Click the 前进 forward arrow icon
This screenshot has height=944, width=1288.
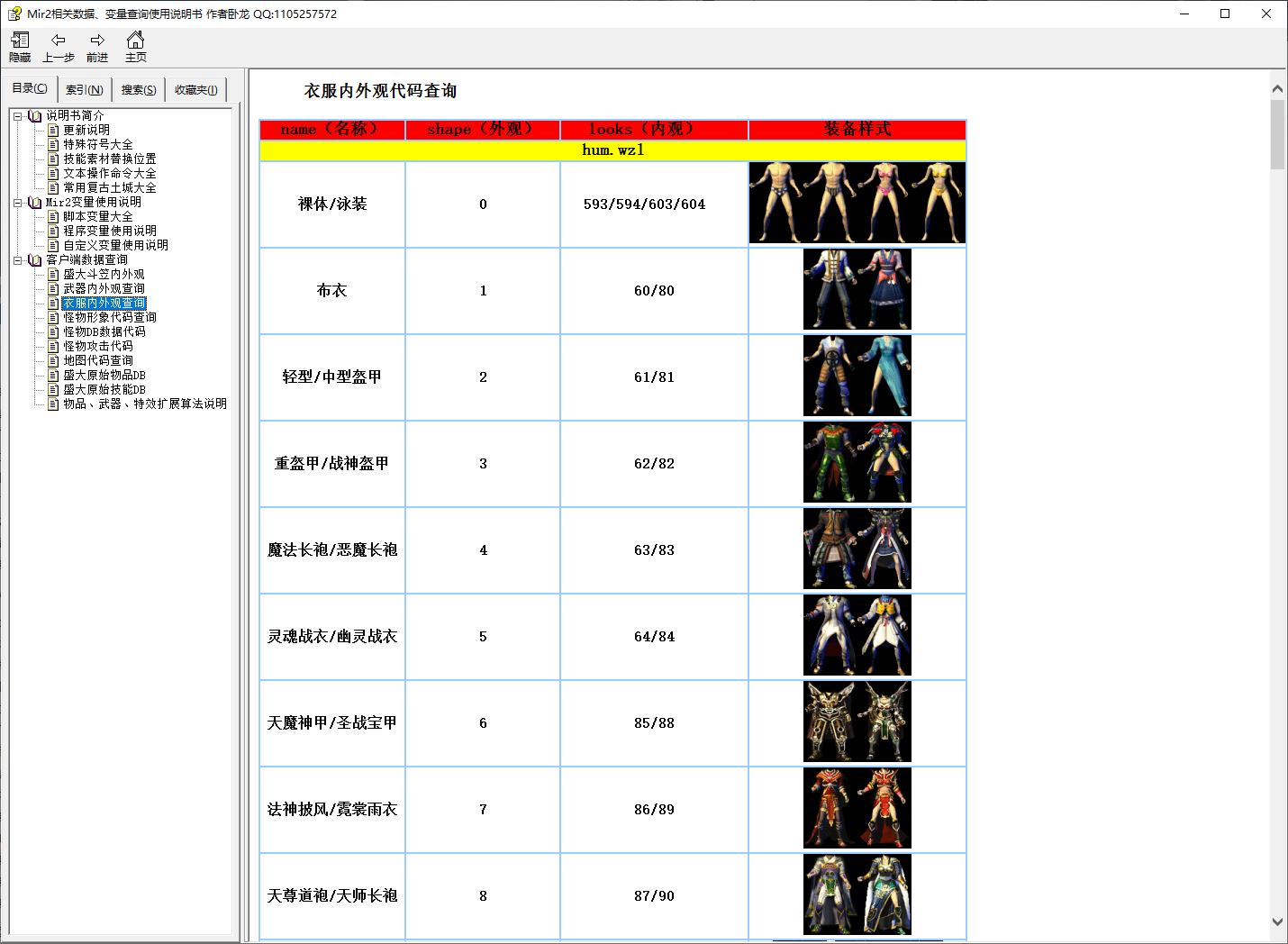(96, 40)
